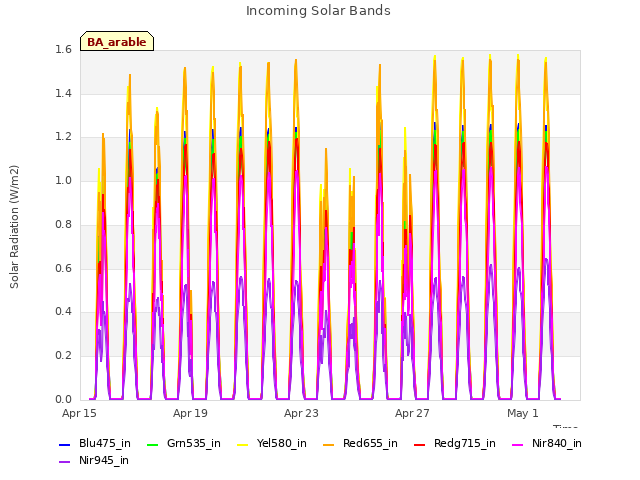
Task: Select the orange Red655_in legend swatch
Action: tap(329, 444)
